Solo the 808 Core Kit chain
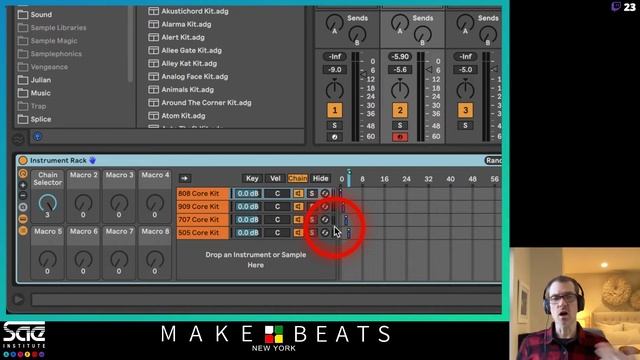The image size is (640, 360). (x=312, y=193)
